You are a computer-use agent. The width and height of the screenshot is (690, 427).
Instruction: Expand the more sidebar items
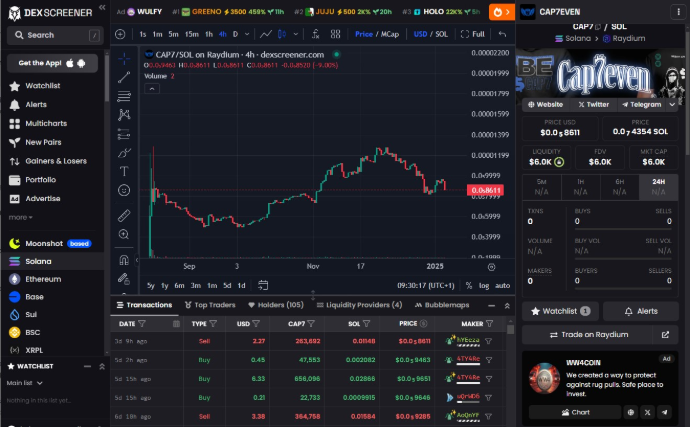click(x=20, y=217)
